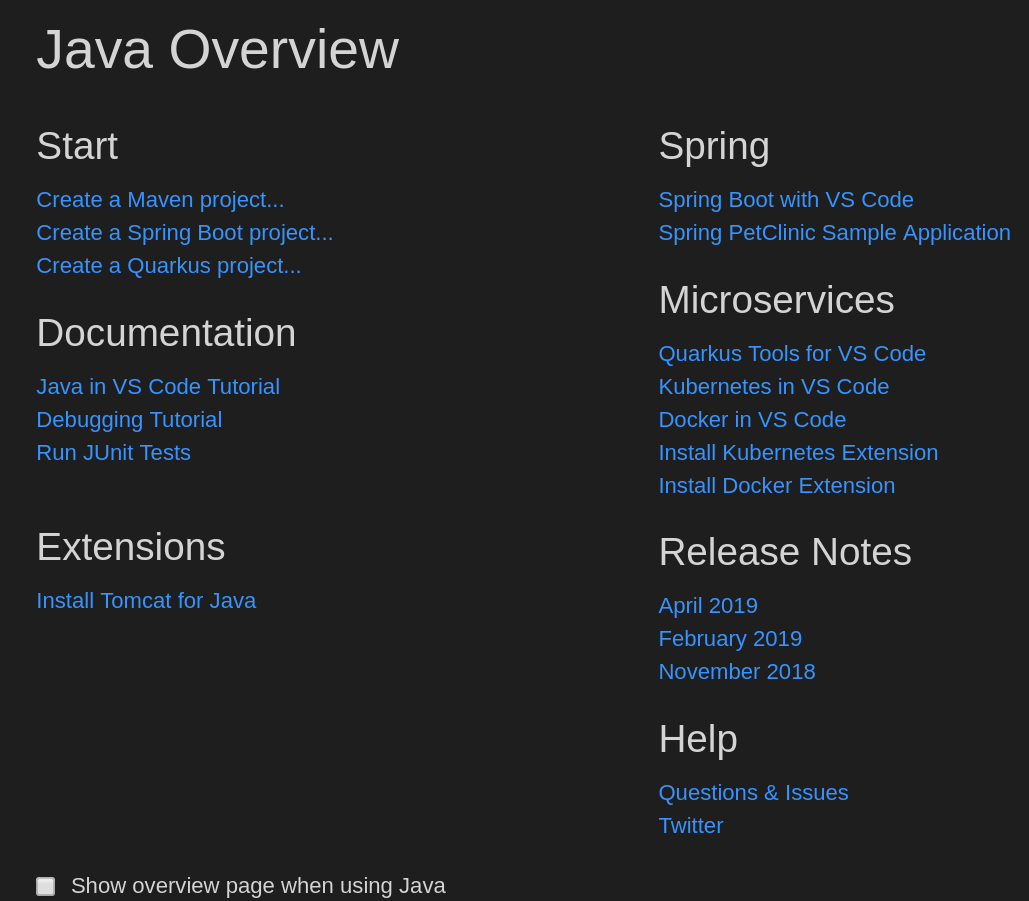Open the Java in VS Code Tutorial
The image size is (1029, 901).
click(158, 386)
